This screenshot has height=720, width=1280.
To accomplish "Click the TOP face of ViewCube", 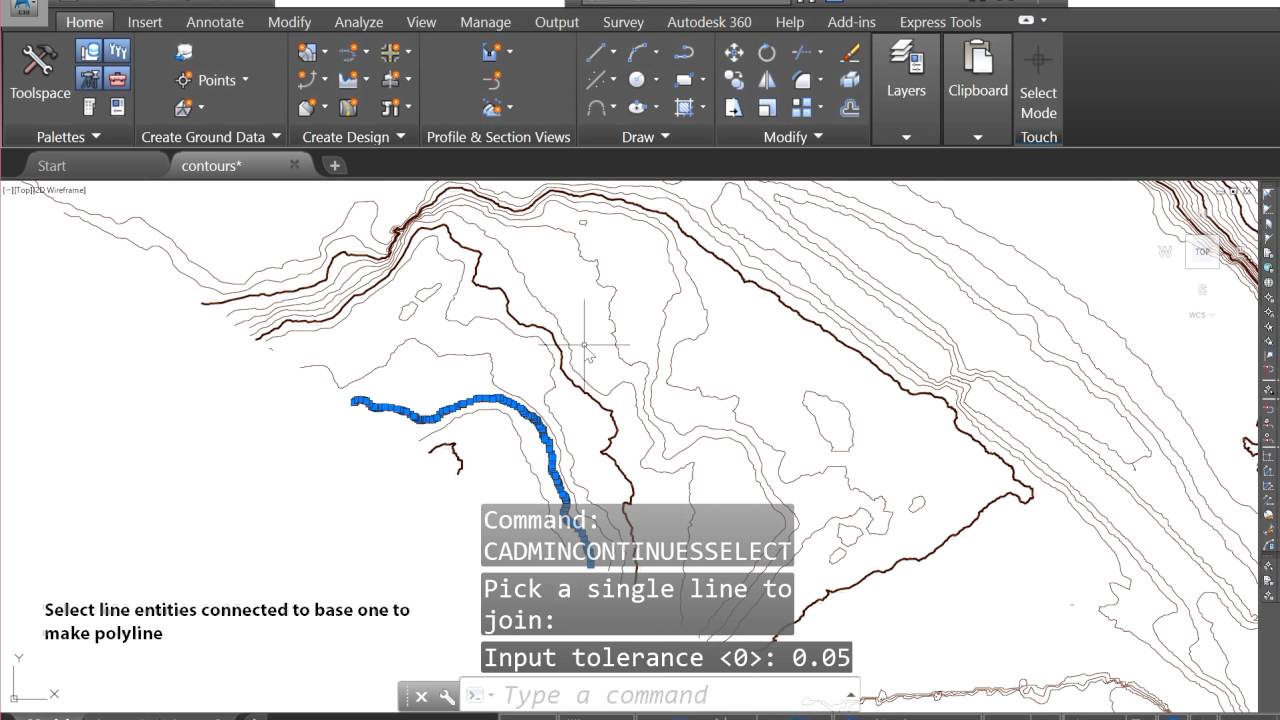I will (1202, 252).
